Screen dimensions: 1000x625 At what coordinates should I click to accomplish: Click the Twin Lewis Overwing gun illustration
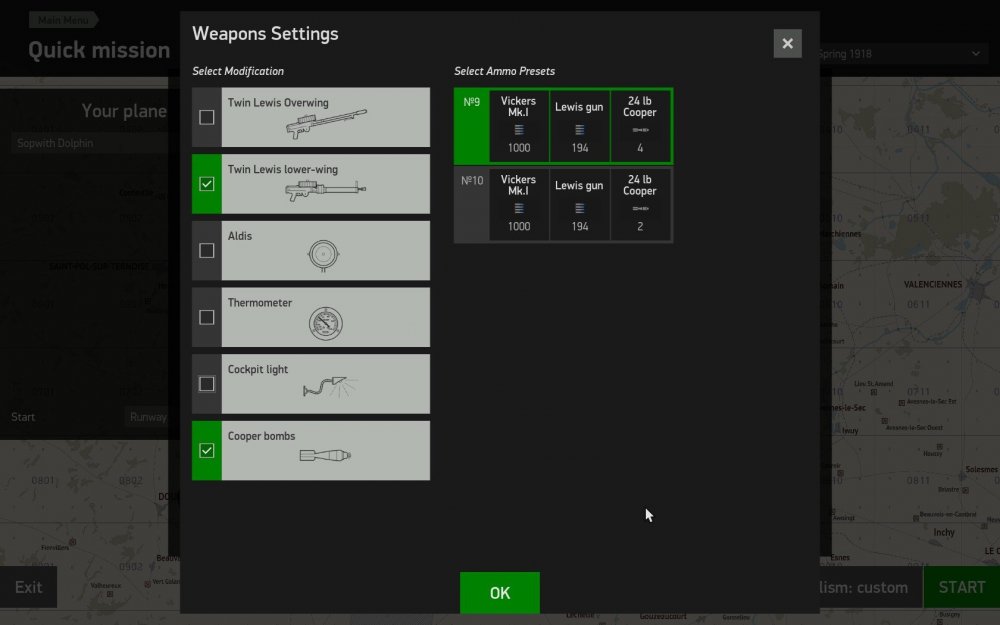(x=326, y=124)
